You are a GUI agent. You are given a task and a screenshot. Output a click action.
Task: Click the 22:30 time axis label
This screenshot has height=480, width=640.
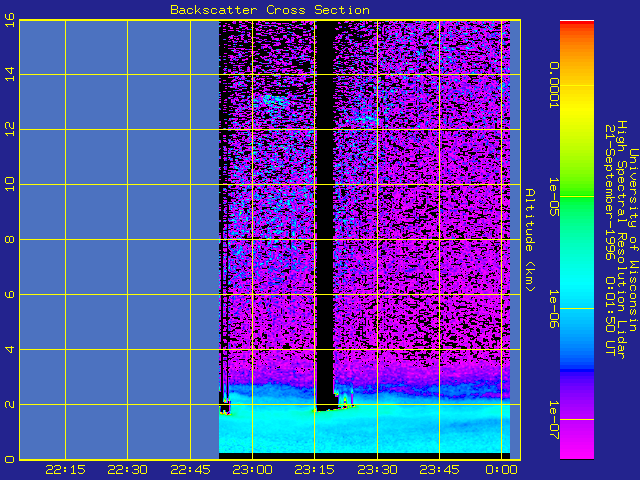pyautogui.click(x=127, y=470)
